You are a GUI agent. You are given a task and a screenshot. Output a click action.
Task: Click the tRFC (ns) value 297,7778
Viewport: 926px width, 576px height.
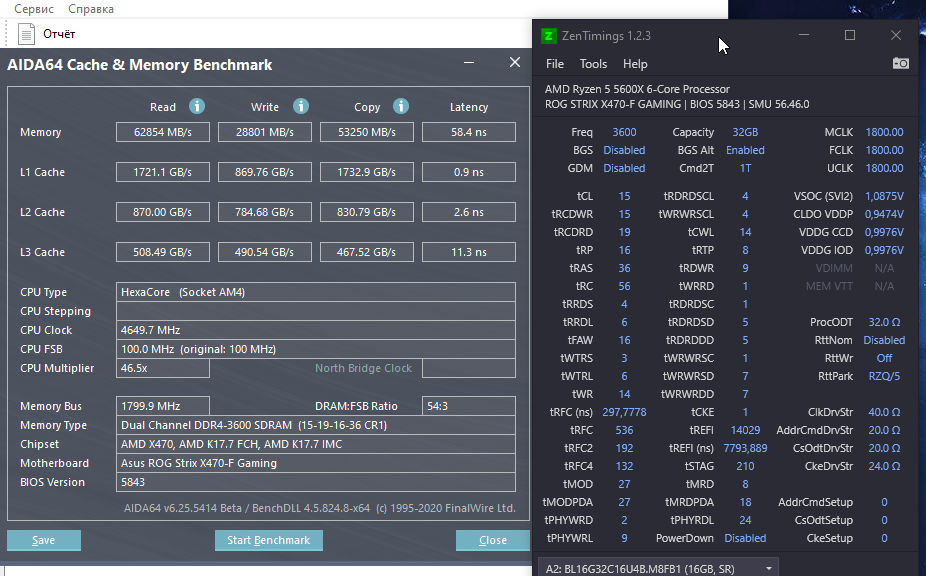pyautogui.click(x=624, y=412)
